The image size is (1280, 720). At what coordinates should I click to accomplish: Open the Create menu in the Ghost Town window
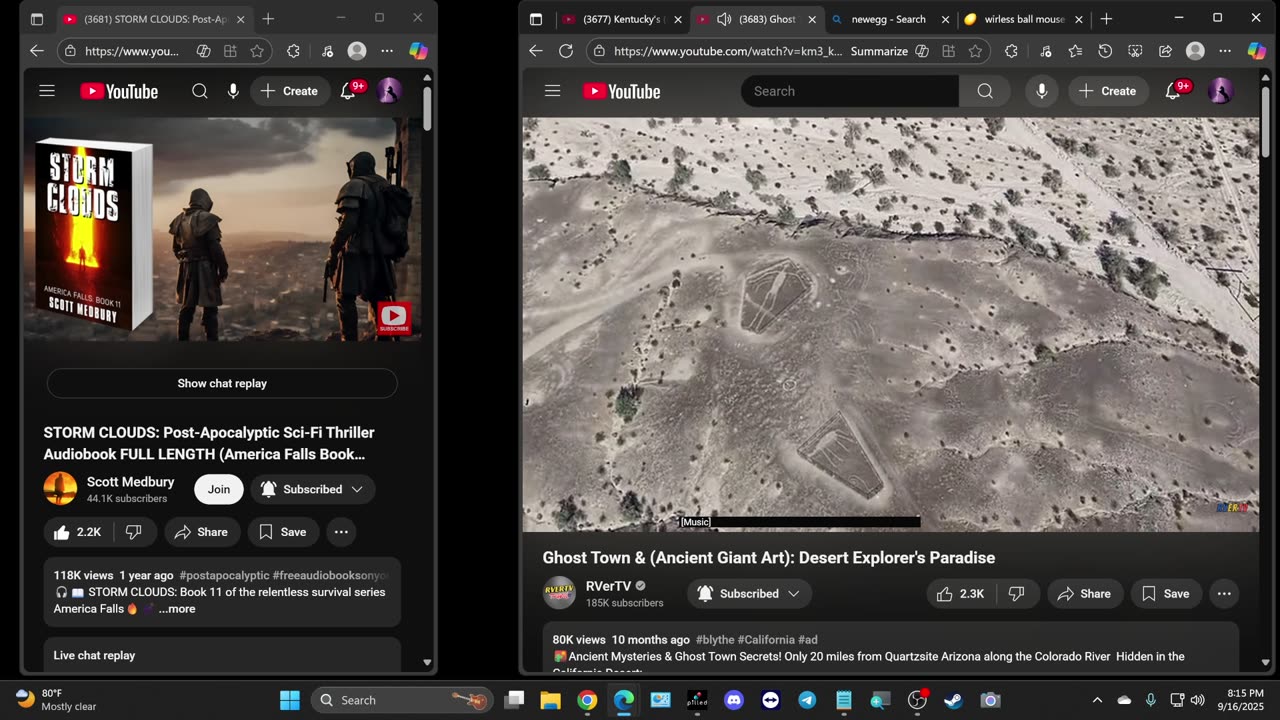click(x=1109, y=91)
